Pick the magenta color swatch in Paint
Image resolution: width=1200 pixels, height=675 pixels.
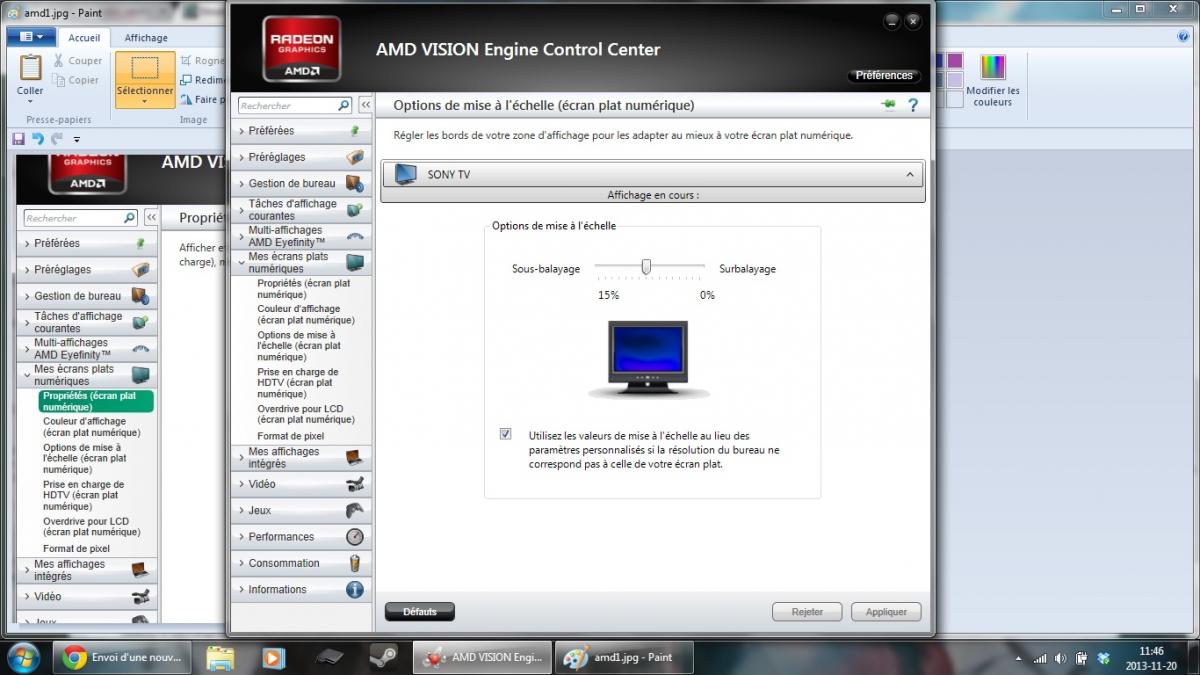pos(955,61)
